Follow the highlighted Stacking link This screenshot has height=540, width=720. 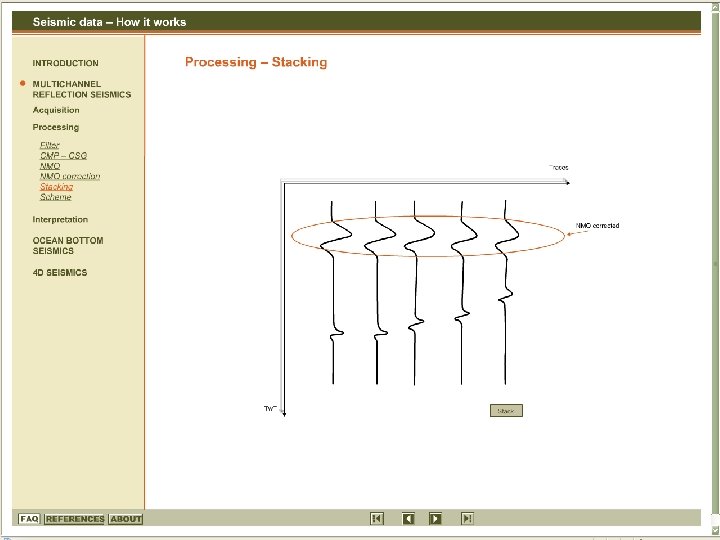[x=56, y=186]
